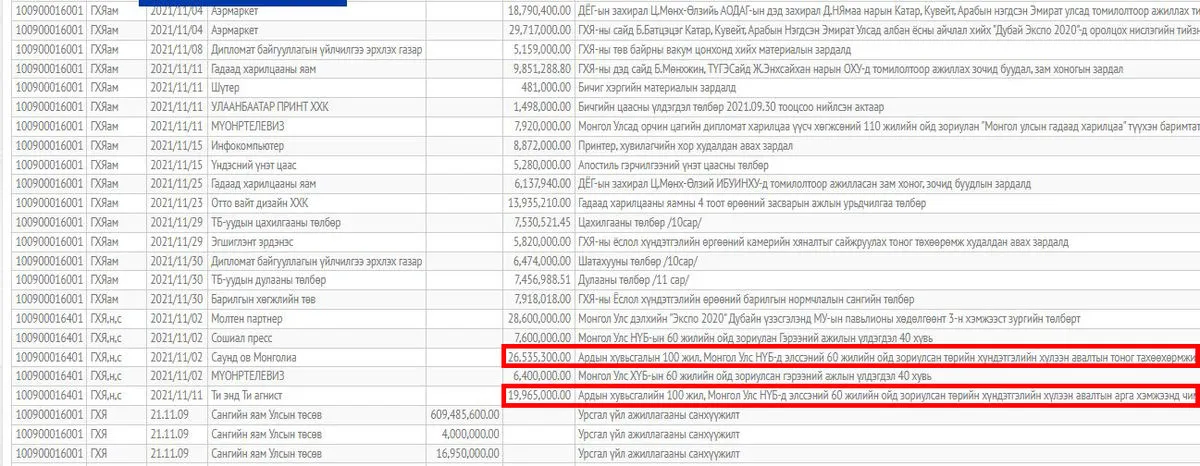Click payee cell 'Инфокомпьютер'

249,146
